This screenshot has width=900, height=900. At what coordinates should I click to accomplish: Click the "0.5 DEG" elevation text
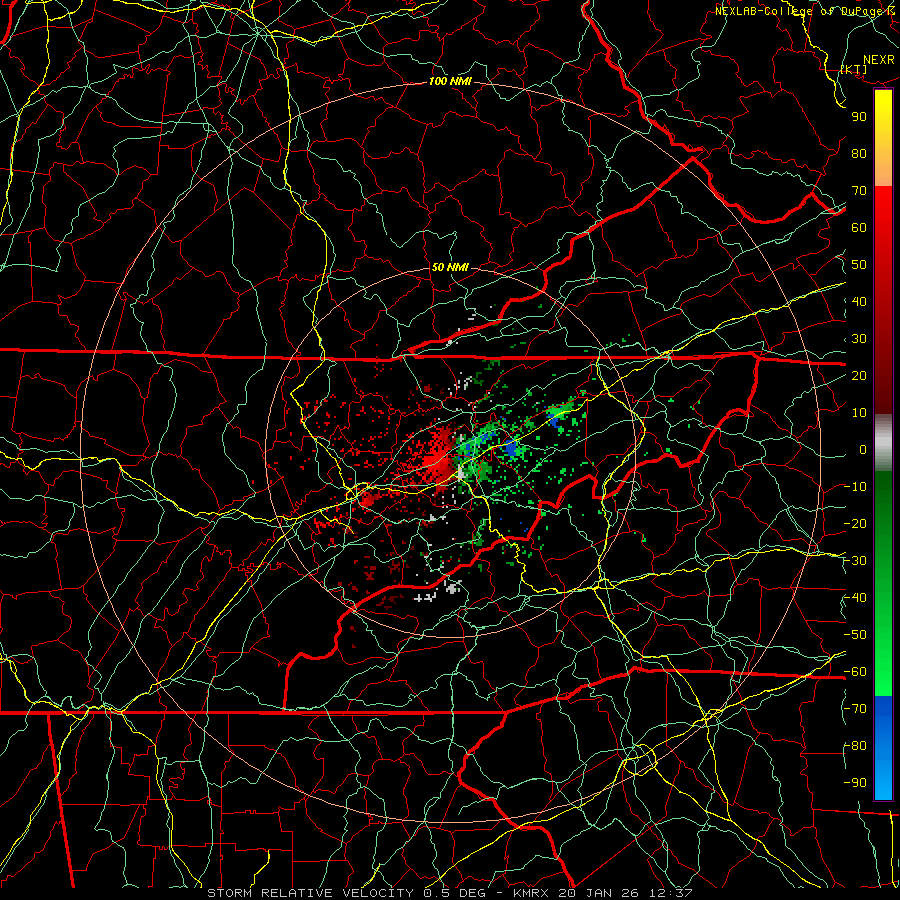pyautogui.click(x=453, y=893)
